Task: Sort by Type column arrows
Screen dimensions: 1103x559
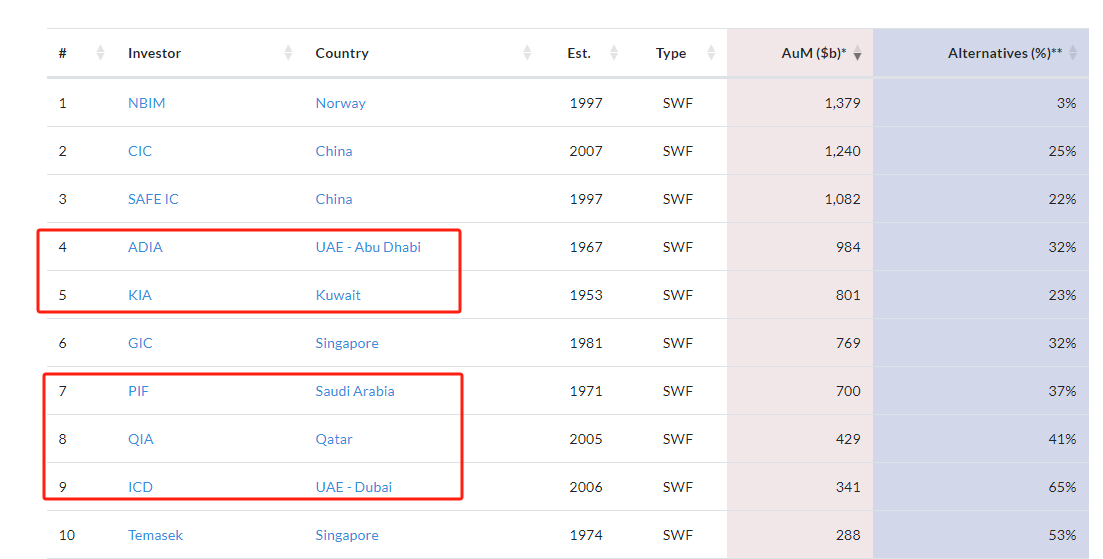Action: coord(711,53)
